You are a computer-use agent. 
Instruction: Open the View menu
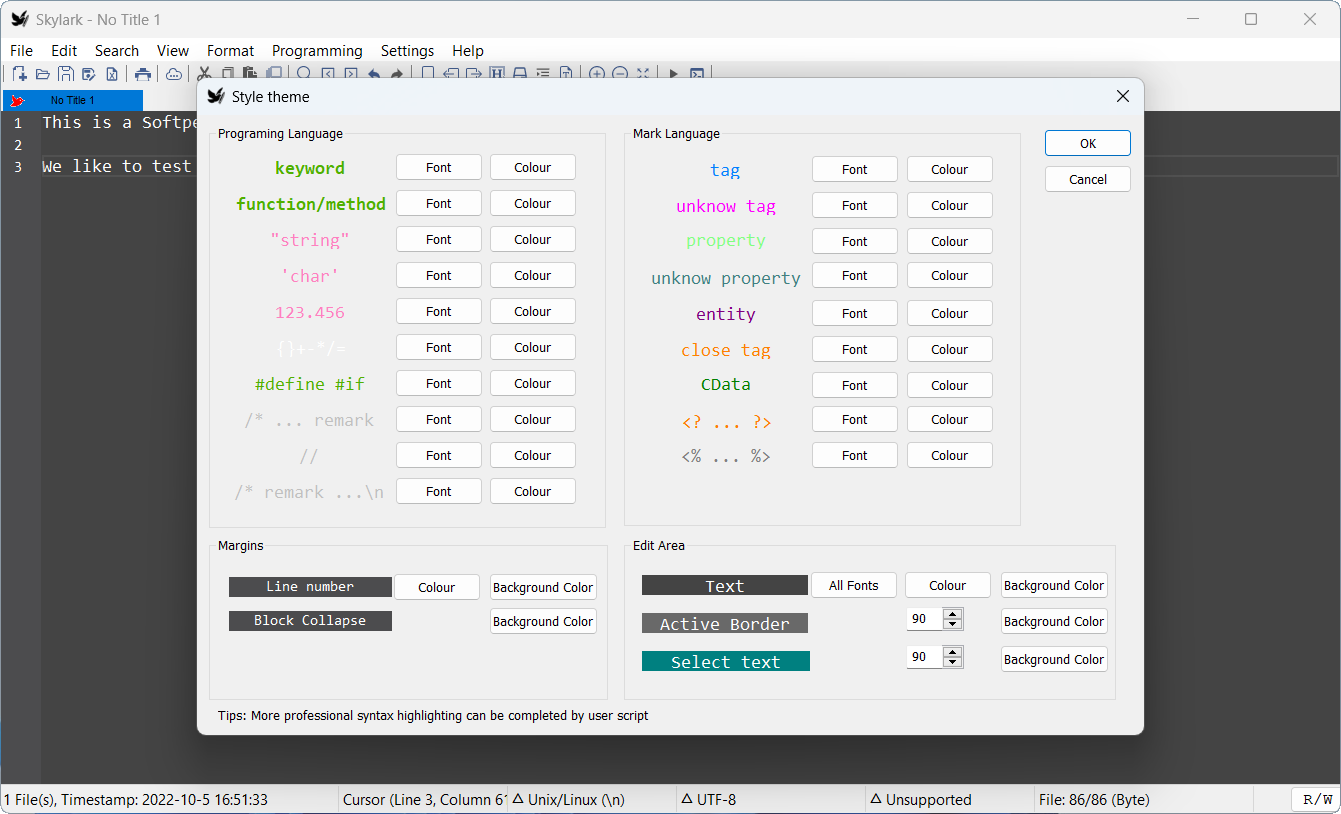pos(173,51)
